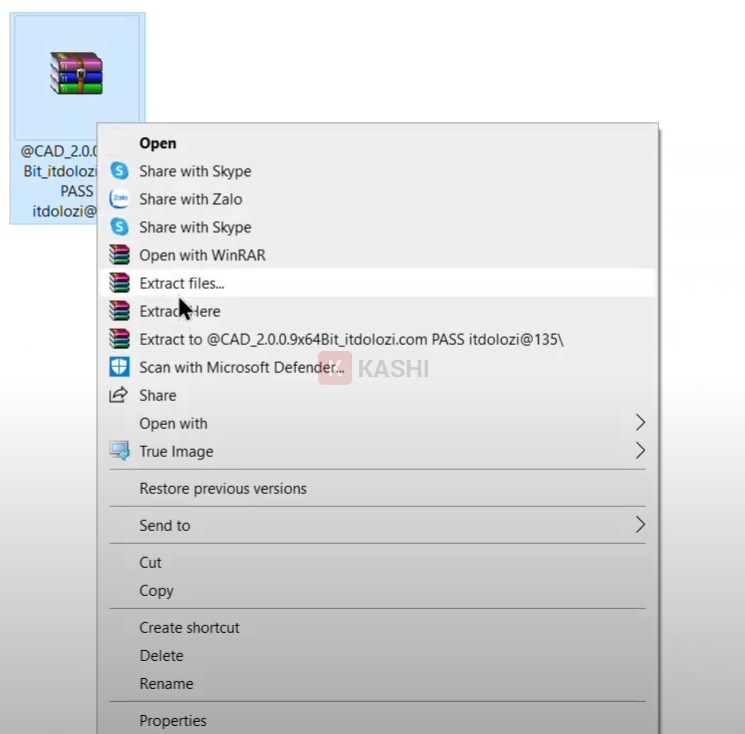Select Extract to @CAD_2.0.0.9x64Bit folder option
Image resolution: width=745 pixels, height=734 pixels.
[x=351, y=339]
